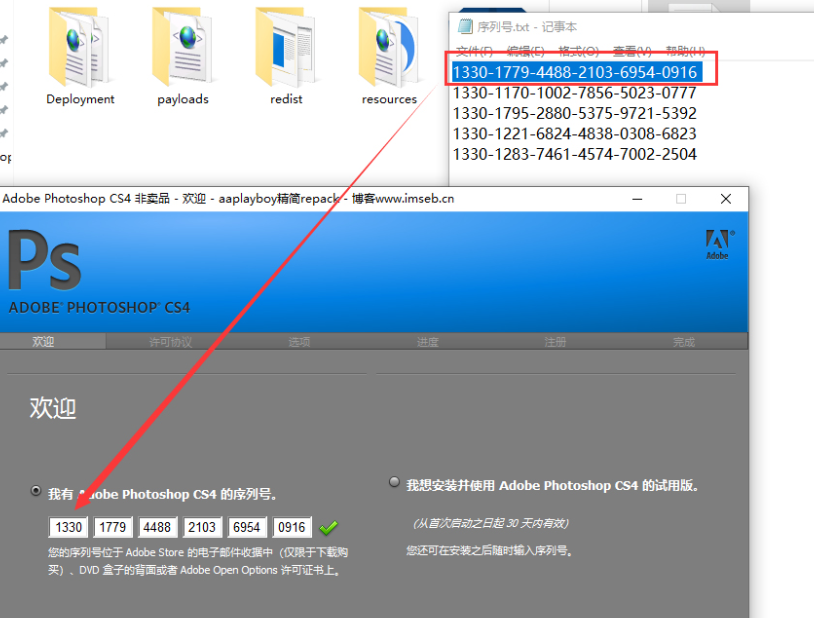Open Notepad's 格式(O) menu
The width and height of the screenshot is (814, 618).
pos(578,51)
